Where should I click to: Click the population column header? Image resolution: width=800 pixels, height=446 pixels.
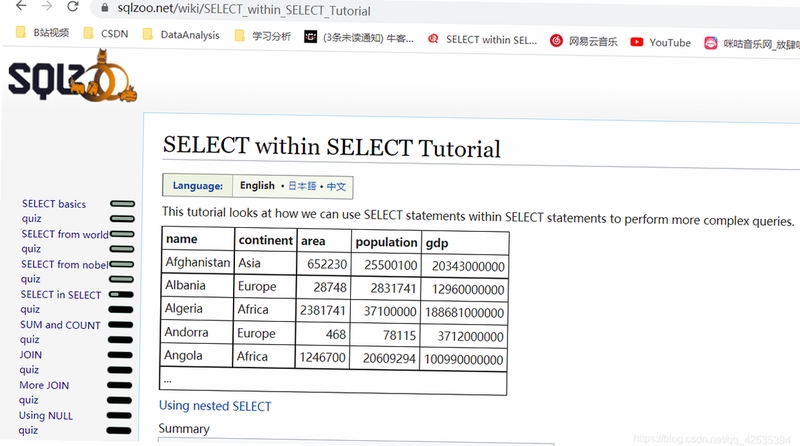[x=386, y=242]
